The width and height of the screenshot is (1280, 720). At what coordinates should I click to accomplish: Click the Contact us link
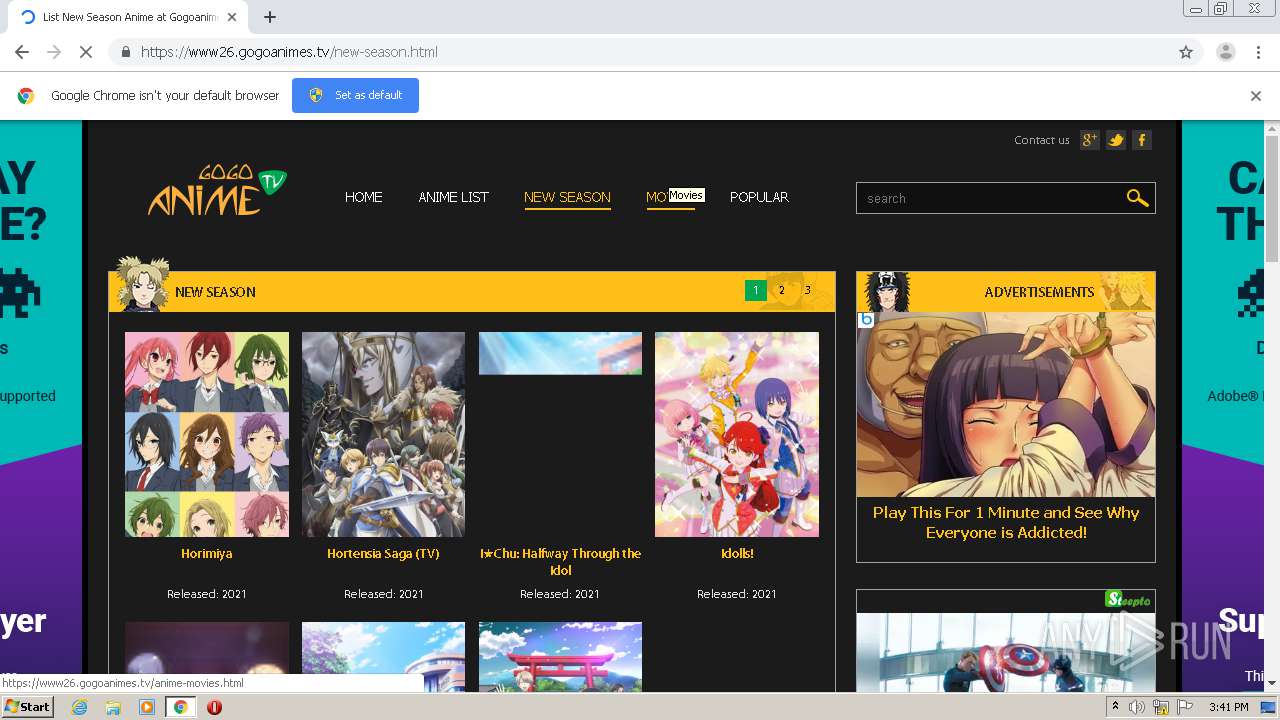(x=1041, y=140)
